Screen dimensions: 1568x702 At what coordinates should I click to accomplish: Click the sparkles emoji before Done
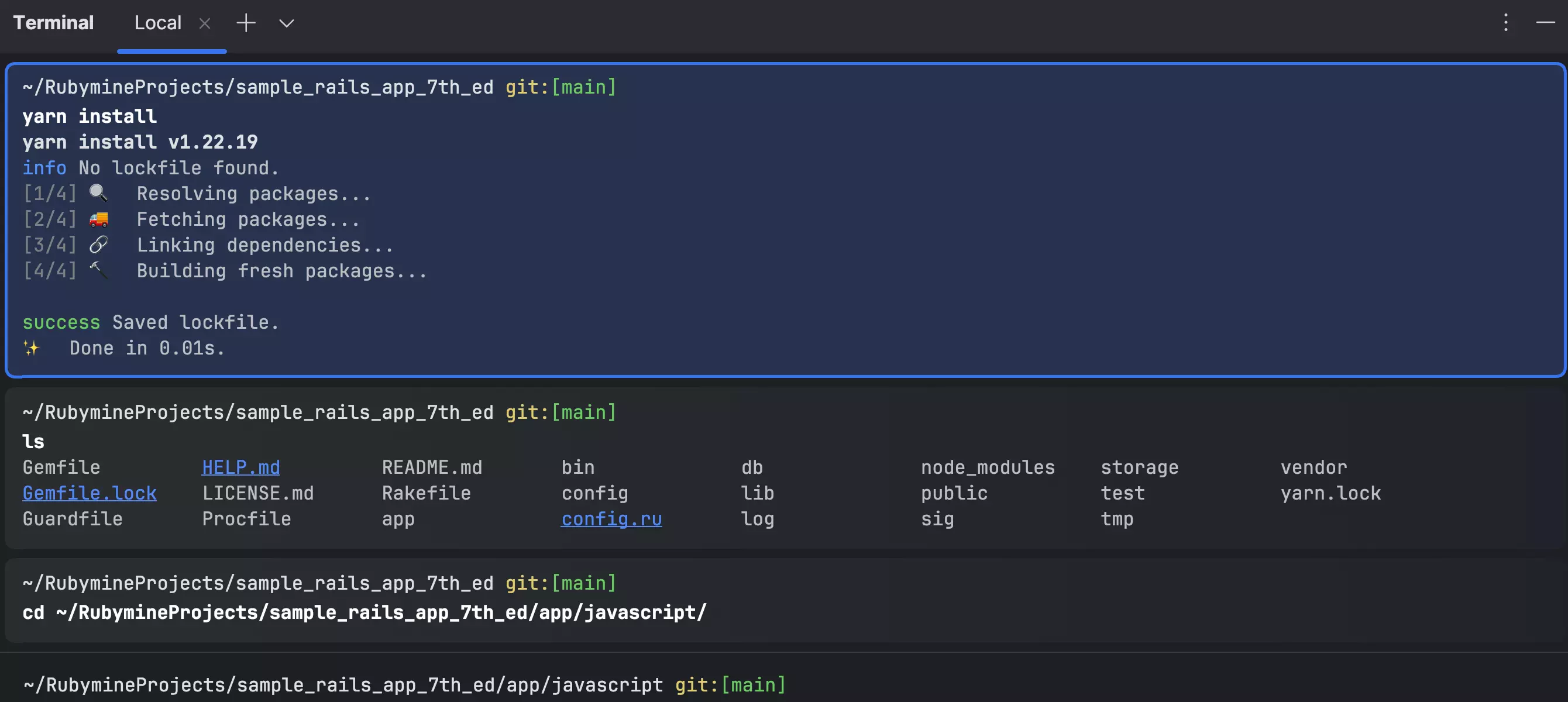pyautogui.click(x=31, y=348)
